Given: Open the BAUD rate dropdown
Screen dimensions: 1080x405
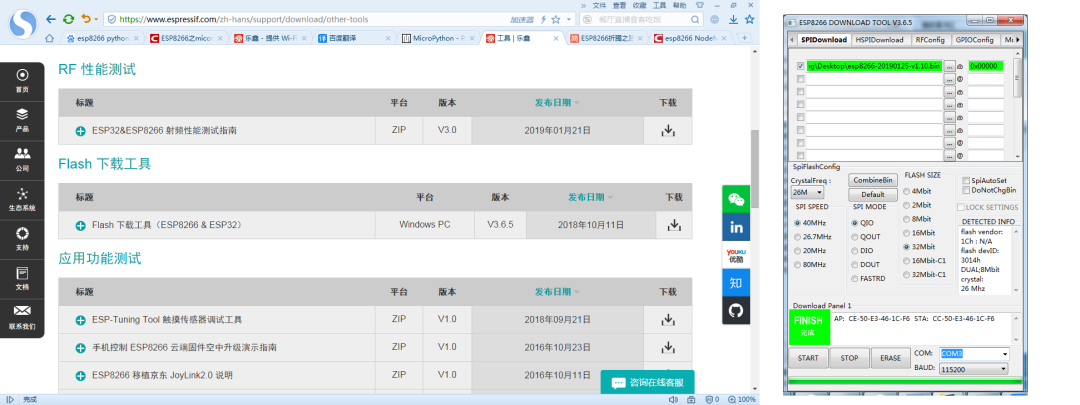Looking at the screenshot, I should (974, 368).
